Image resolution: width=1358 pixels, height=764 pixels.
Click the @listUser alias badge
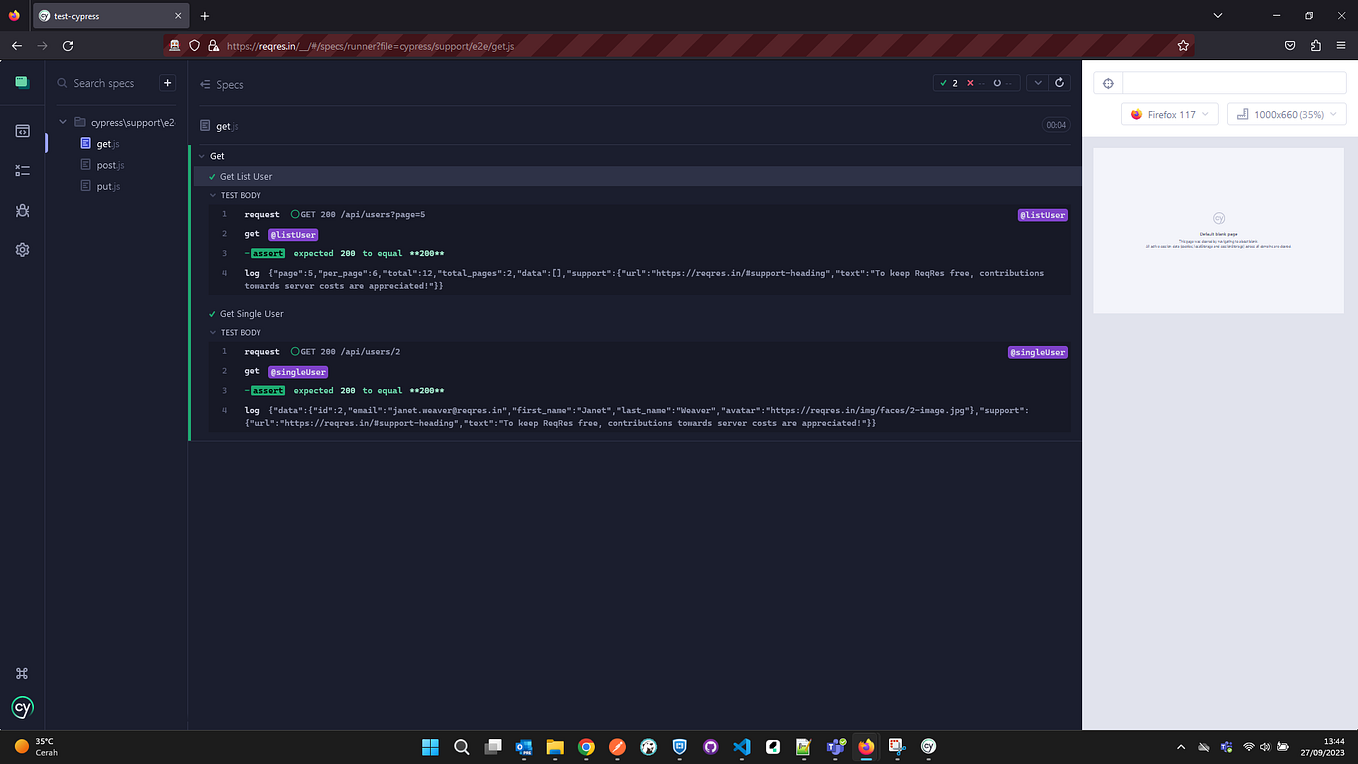pyautogui.click(x=1042, y=215)
